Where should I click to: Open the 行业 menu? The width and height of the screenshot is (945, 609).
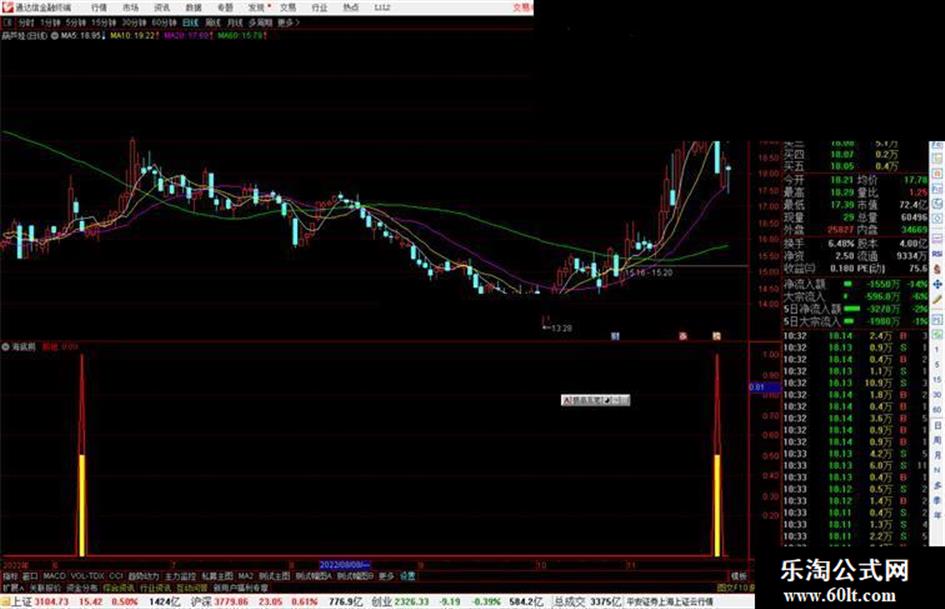(x=319, y=8)
